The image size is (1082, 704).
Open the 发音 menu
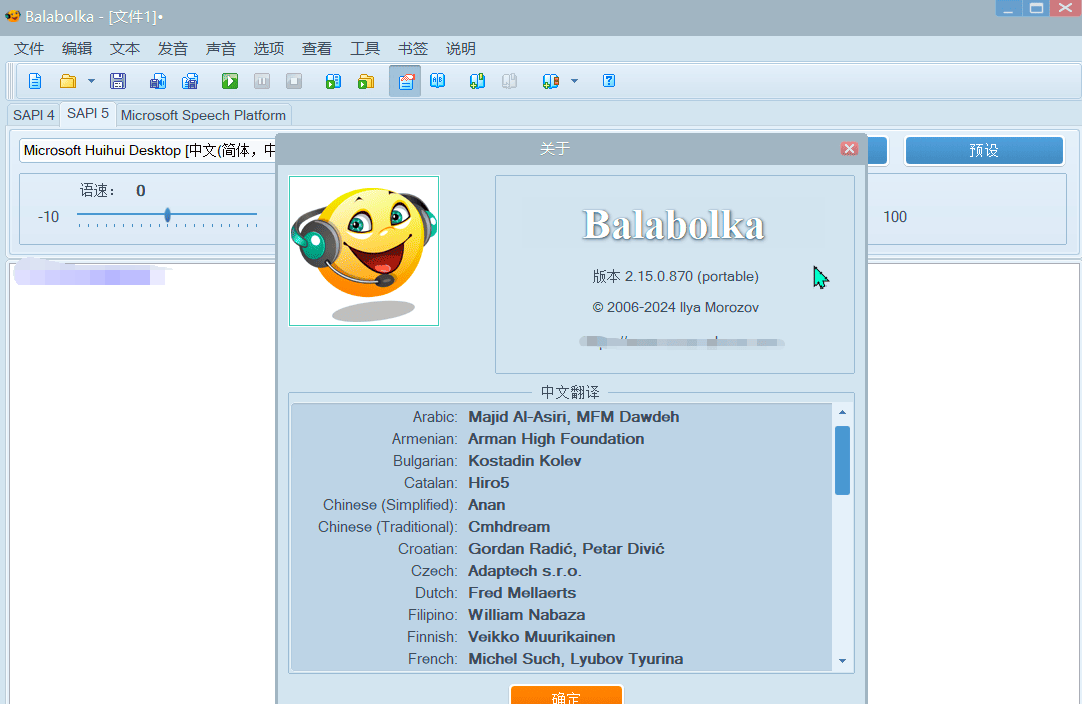click(x=173, y=49)
